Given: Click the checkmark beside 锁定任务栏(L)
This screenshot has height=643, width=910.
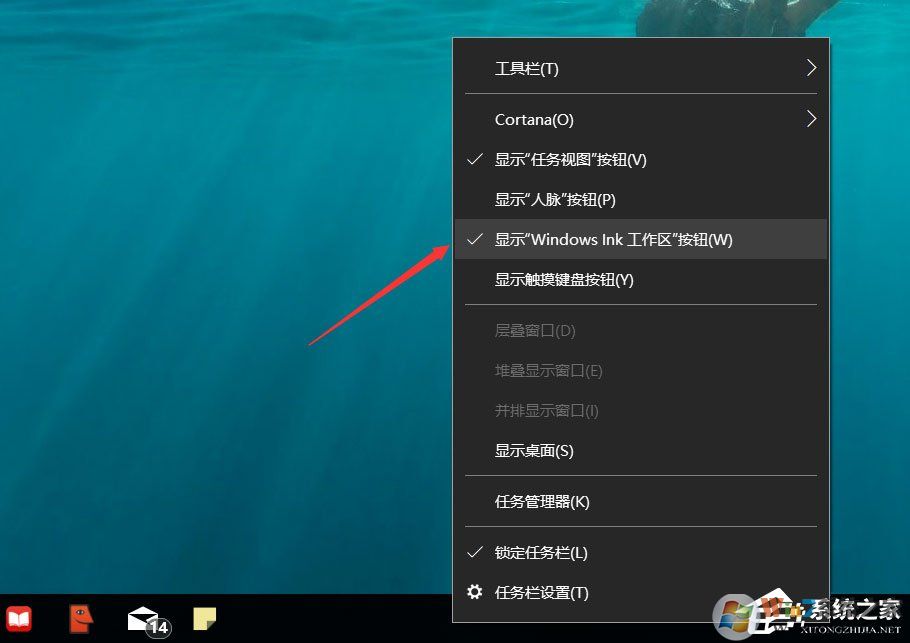Looking at the screenshot, I should pyautogui.click(x=474, y=552).
